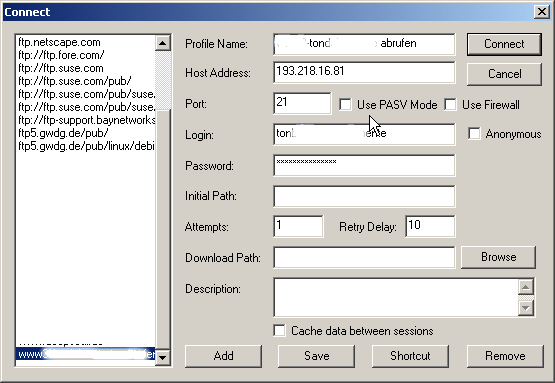Click the Attempts field
Image resolution: width=555 pixels, height=383 pixels.
[298, 226]
